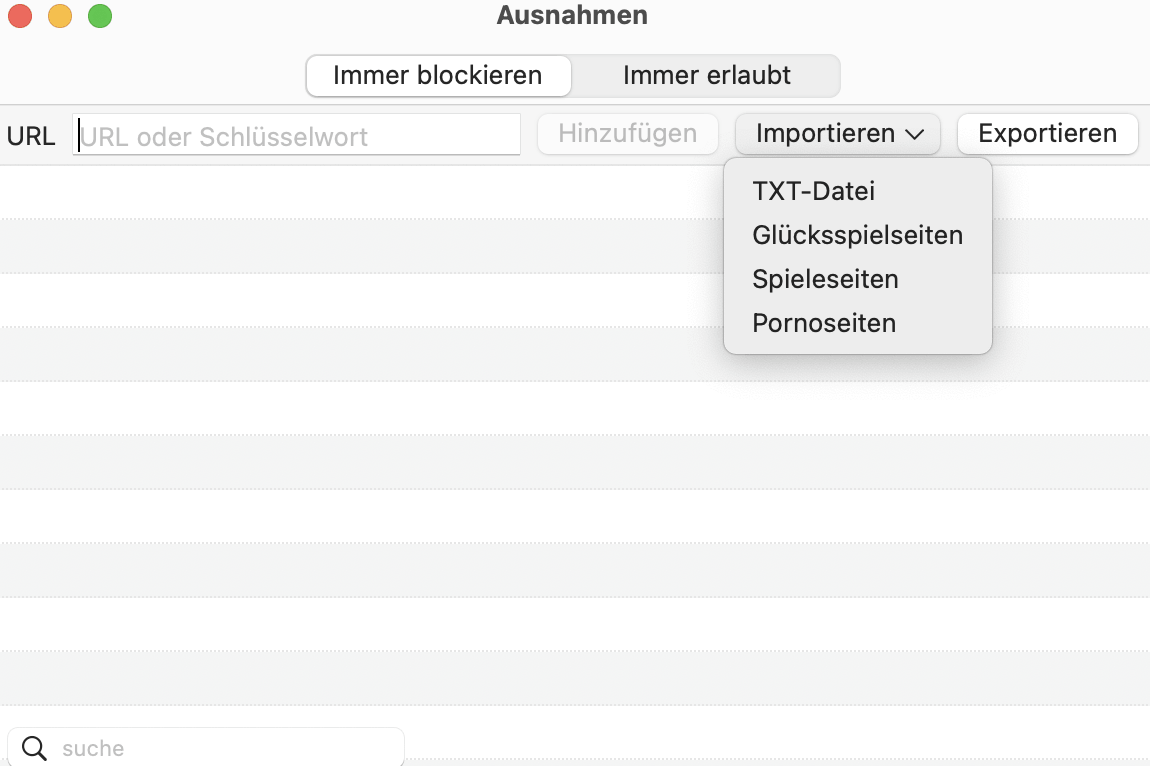Viewport: 1150px width, 766px height.
Task: Click the Ausnahmen window title
Action: pos(572,15)
